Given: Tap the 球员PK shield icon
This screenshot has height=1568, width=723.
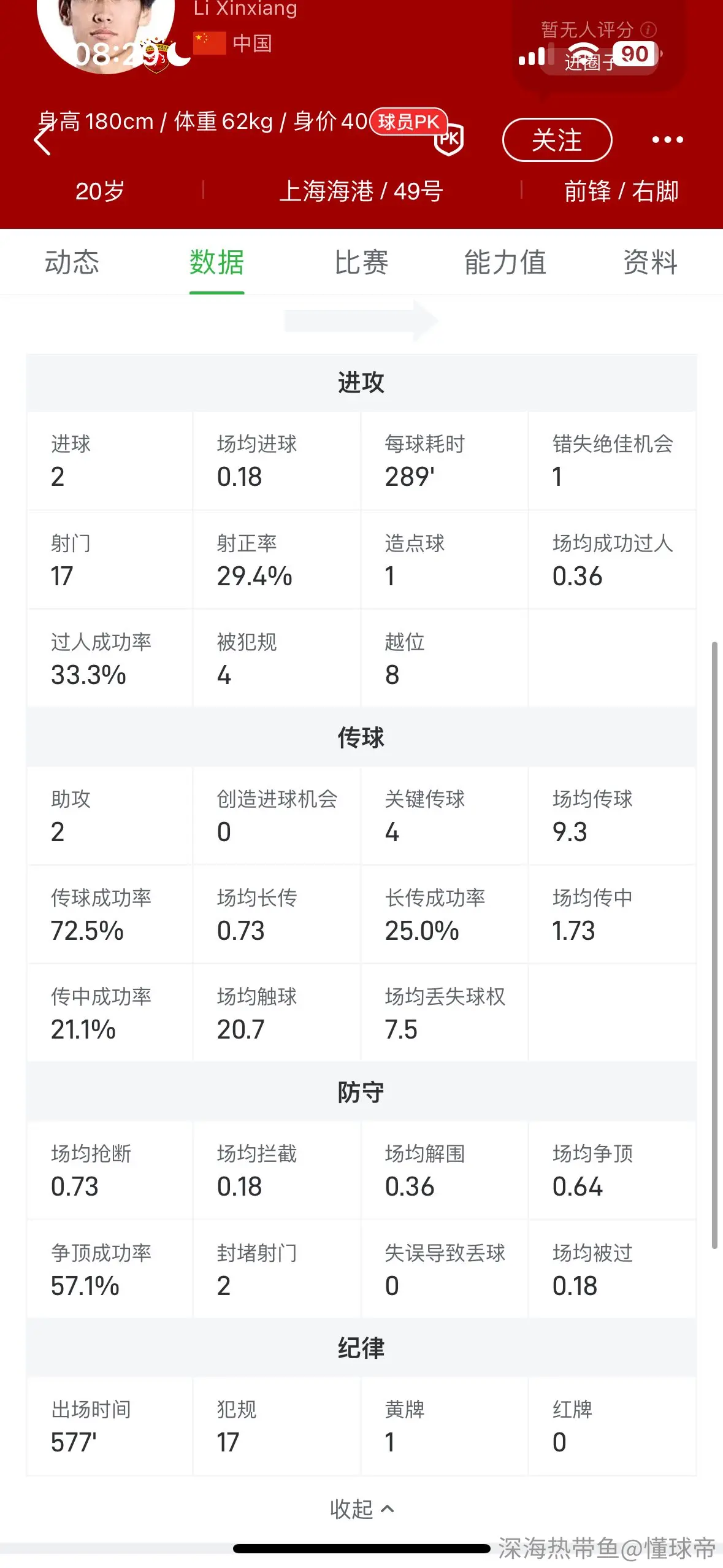Looking at the screenshot, I should tap(449, 139).
